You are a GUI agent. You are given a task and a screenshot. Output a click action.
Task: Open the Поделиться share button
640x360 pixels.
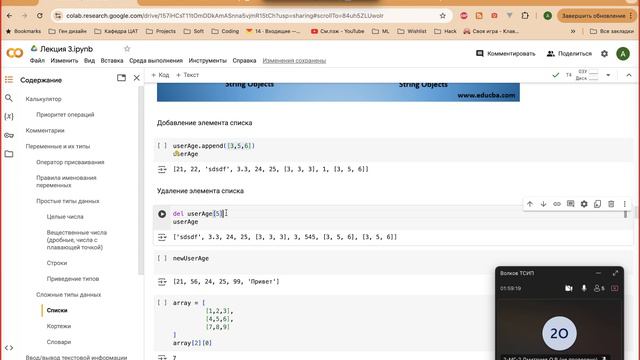569,53
